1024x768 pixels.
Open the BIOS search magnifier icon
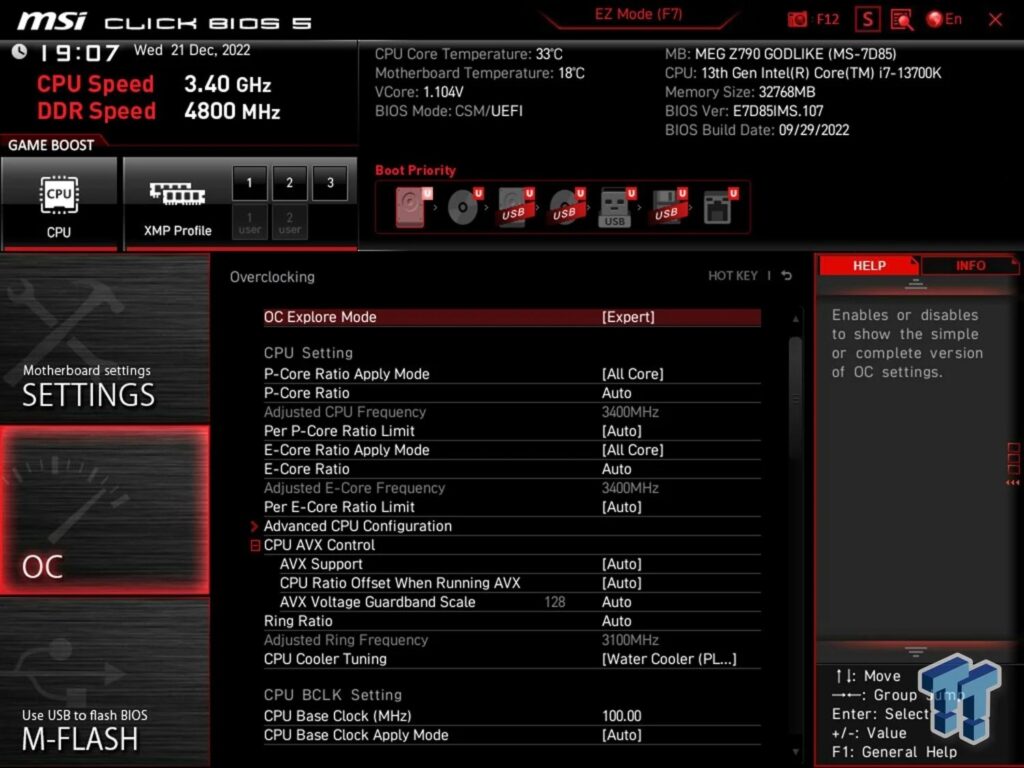[902, 20]
